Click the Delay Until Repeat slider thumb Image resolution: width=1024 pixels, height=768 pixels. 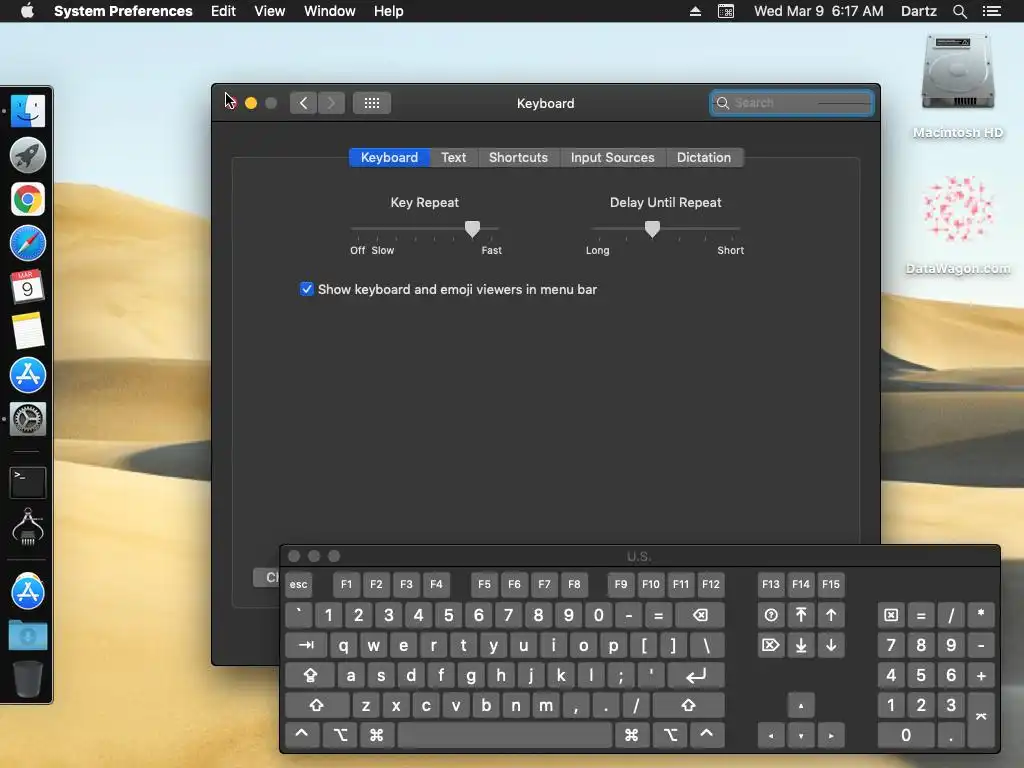(652, 229)
